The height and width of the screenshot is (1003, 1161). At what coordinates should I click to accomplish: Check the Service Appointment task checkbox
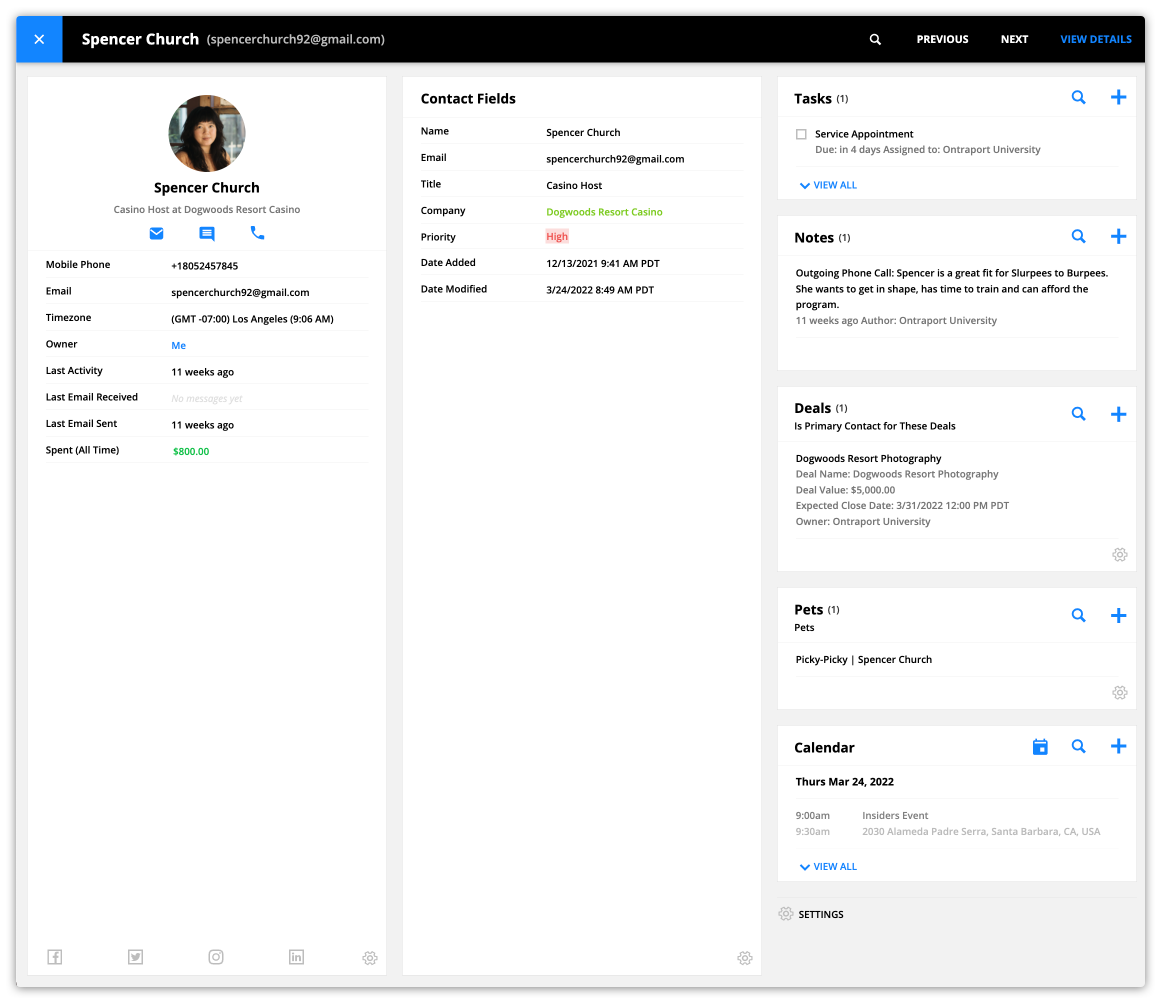(x=801, y=133)
